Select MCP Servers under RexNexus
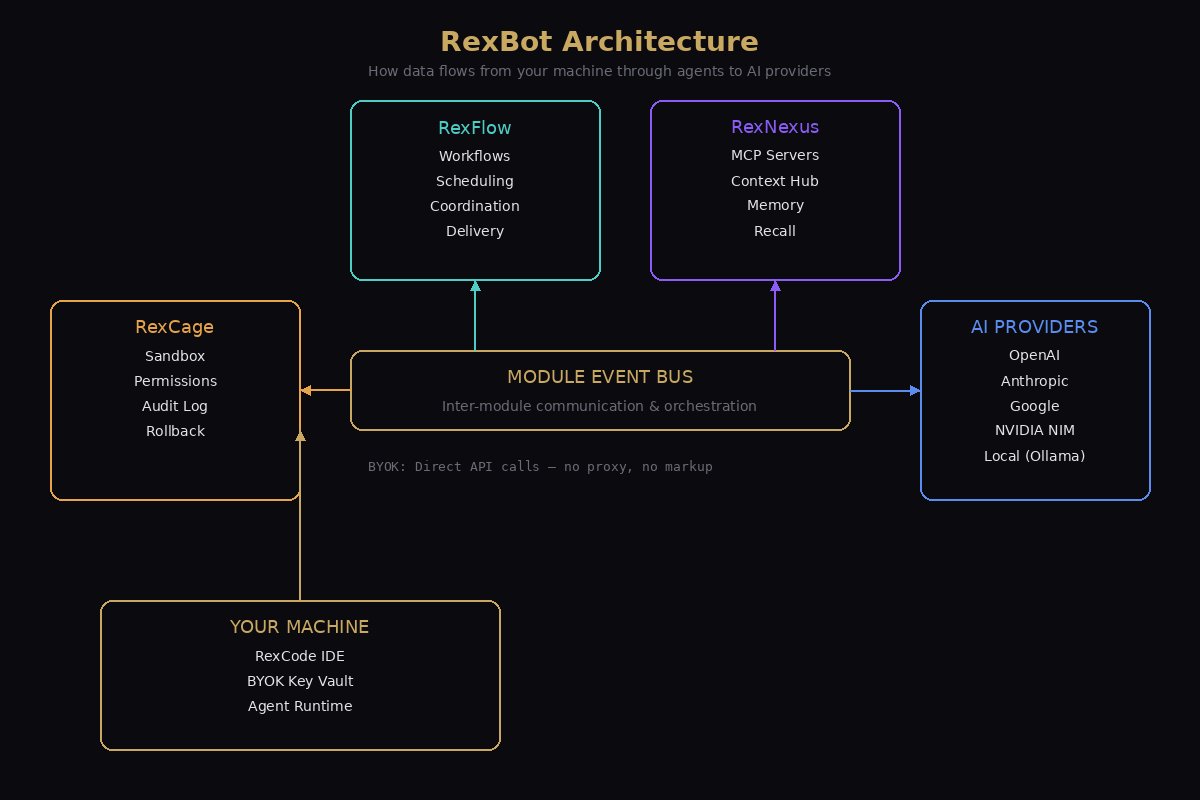The width and height of the screenshot is (1200, 800). [775, 155]
